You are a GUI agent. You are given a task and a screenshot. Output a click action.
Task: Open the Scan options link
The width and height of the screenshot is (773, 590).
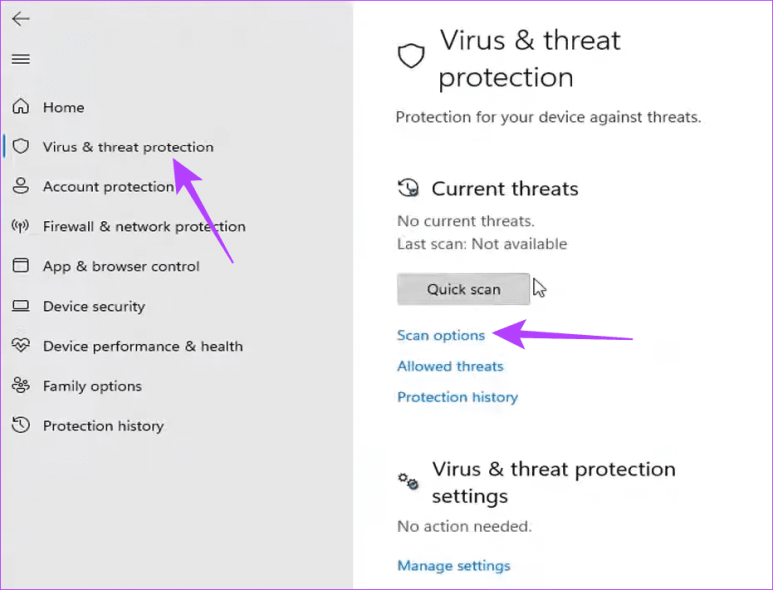tap(441, 335)
